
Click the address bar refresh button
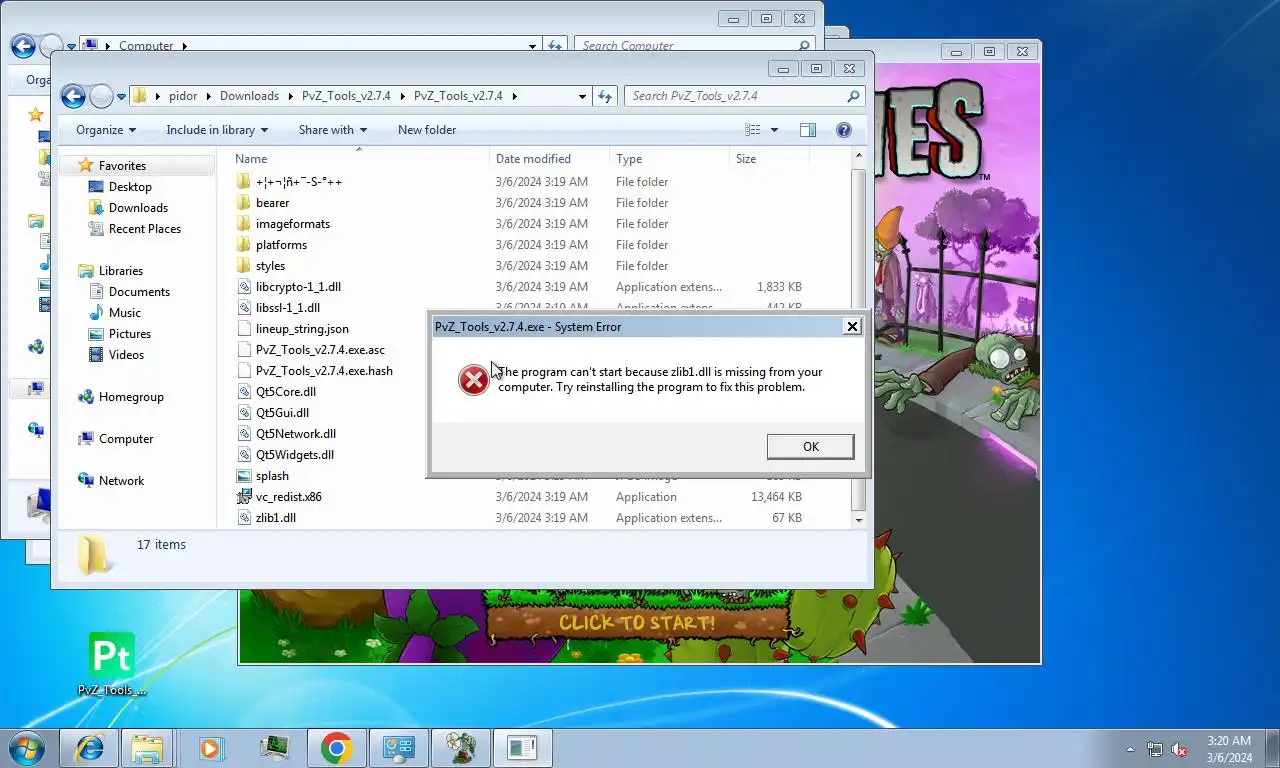point(604,96)
